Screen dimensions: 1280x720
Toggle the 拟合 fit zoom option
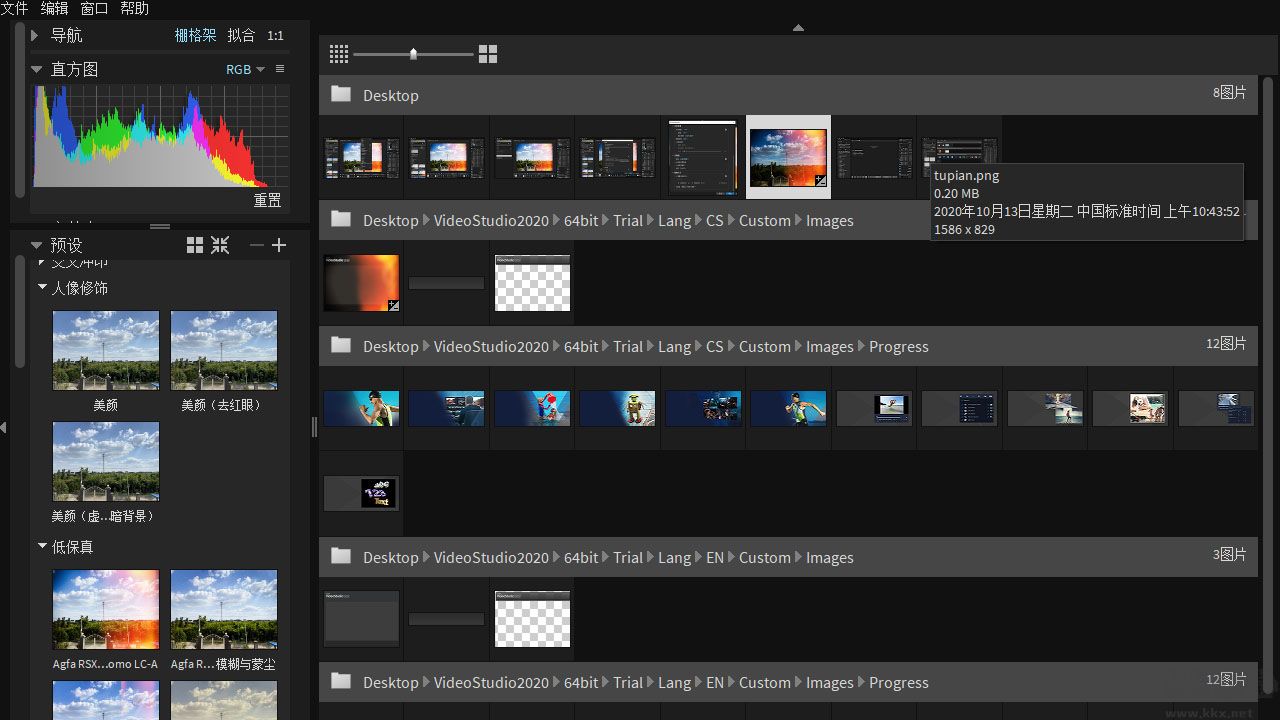tap(241, 35)
